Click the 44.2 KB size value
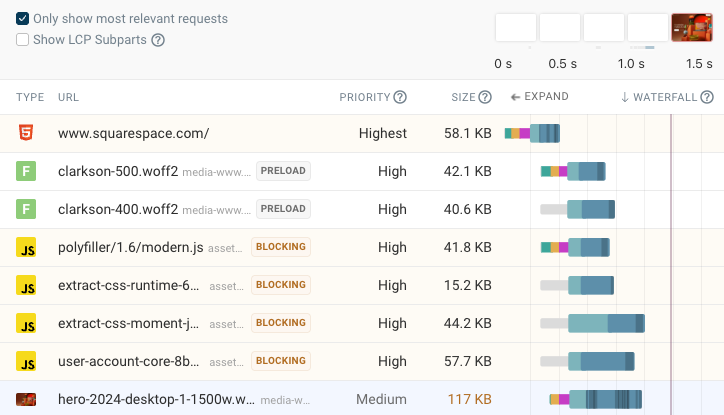724x415 pixels. pos(468,323)
